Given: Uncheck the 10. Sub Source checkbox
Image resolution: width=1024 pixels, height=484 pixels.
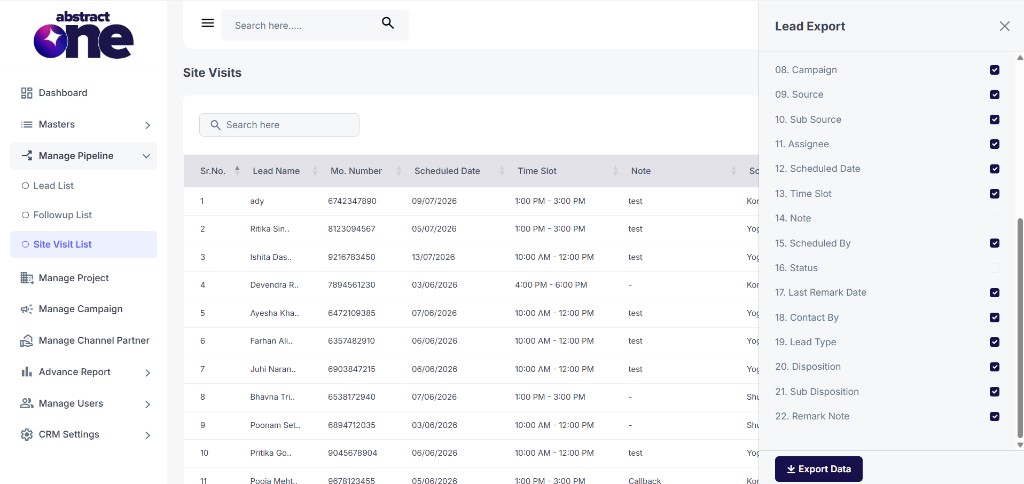Looking at the screenshot, I should tap(994, 120).
